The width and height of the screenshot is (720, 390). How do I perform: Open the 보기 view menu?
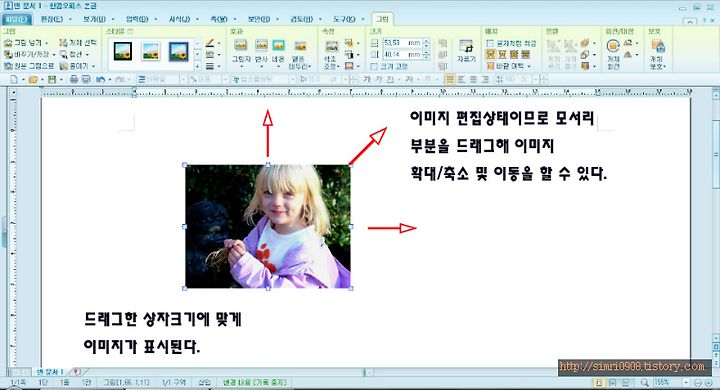[x=94, y=19]
